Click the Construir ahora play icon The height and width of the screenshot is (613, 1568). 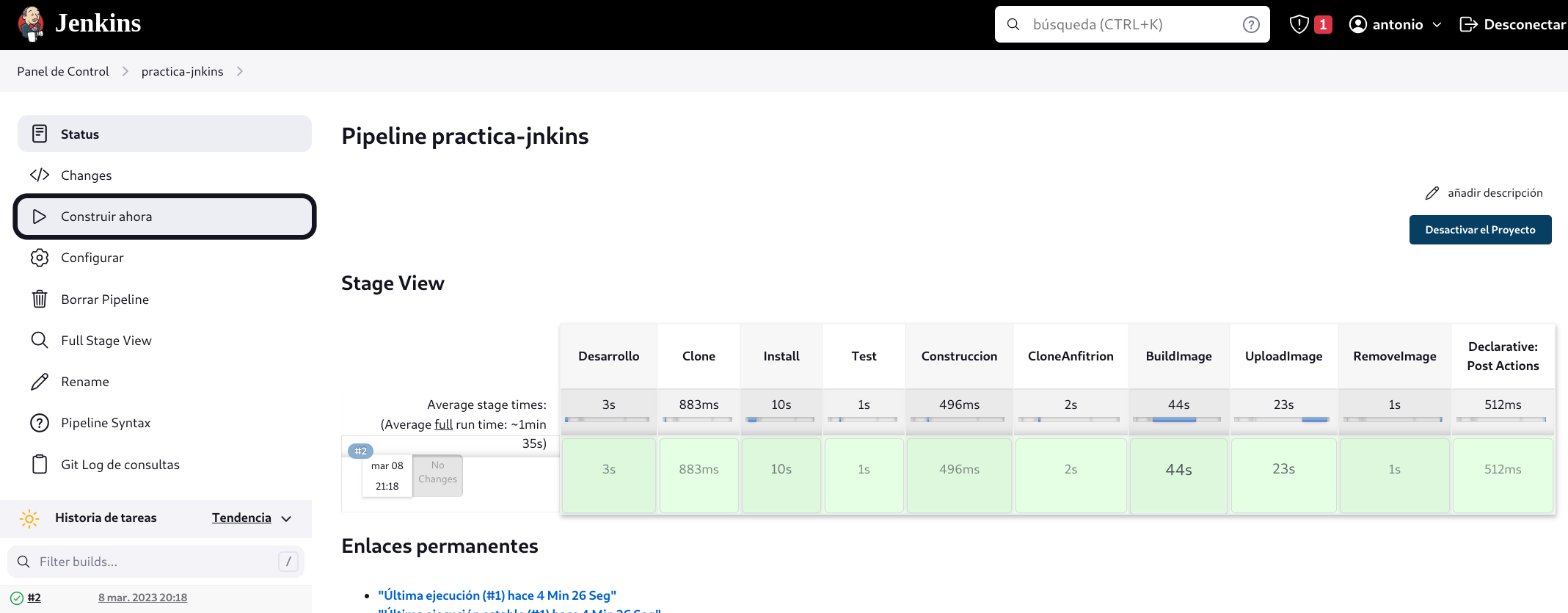40,217
